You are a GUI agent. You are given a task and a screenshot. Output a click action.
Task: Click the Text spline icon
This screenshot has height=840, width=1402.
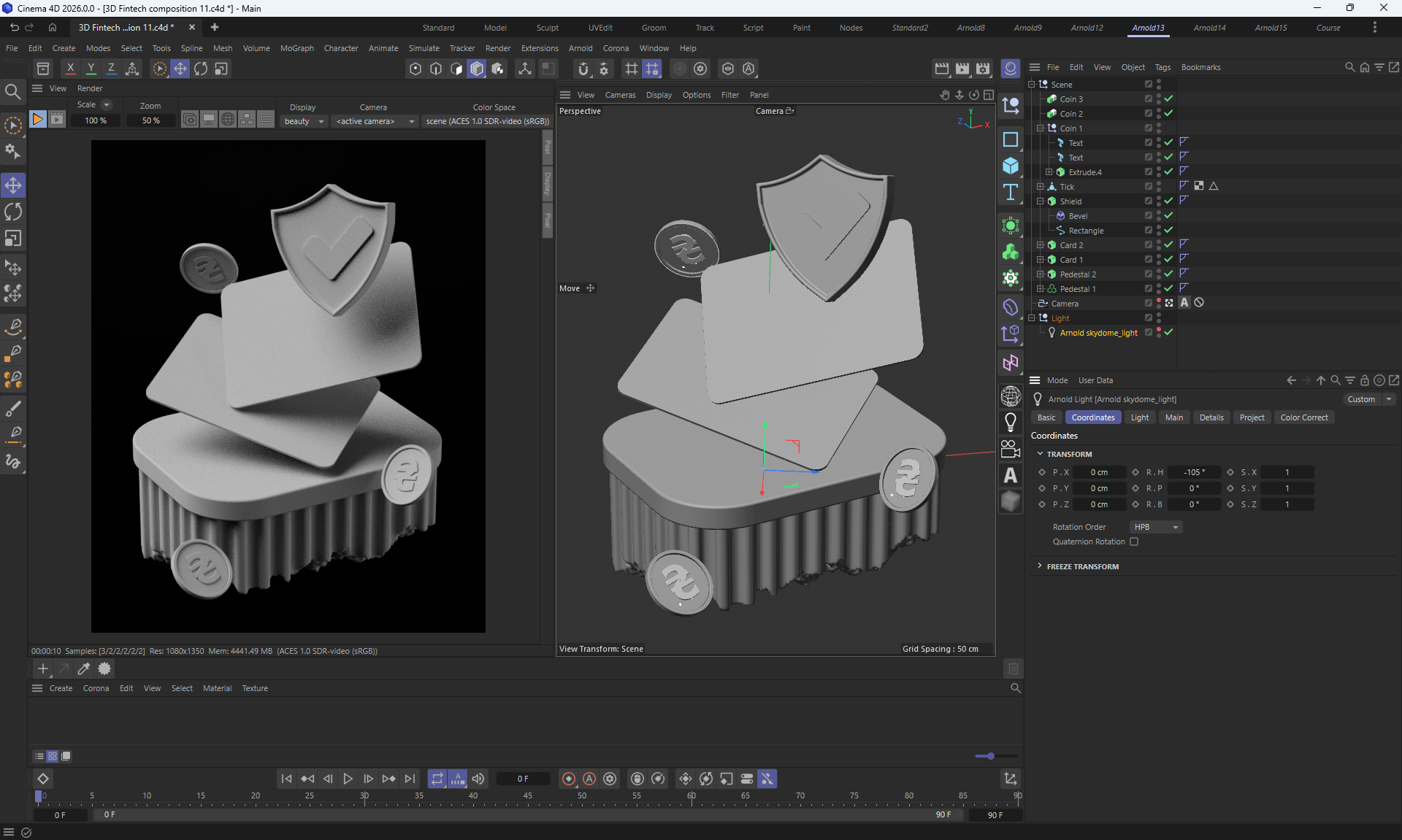coord(1011,193)
